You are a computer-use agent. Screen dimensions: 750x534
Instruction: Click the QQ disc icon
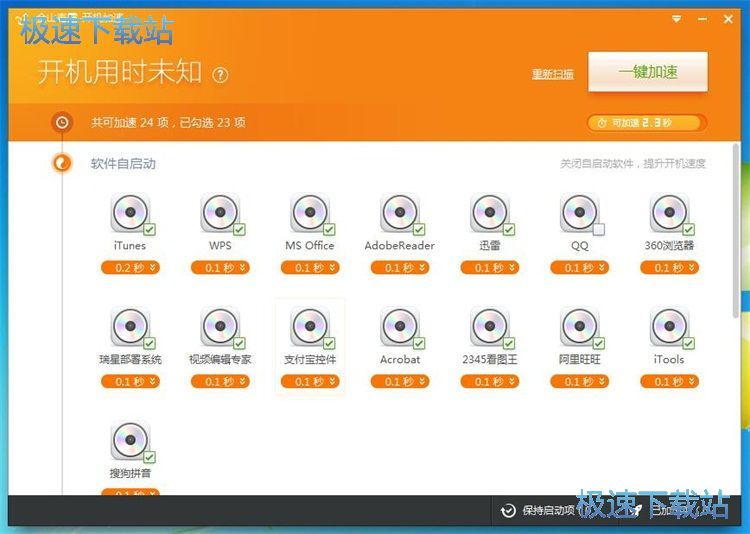(x=579, y=212)
